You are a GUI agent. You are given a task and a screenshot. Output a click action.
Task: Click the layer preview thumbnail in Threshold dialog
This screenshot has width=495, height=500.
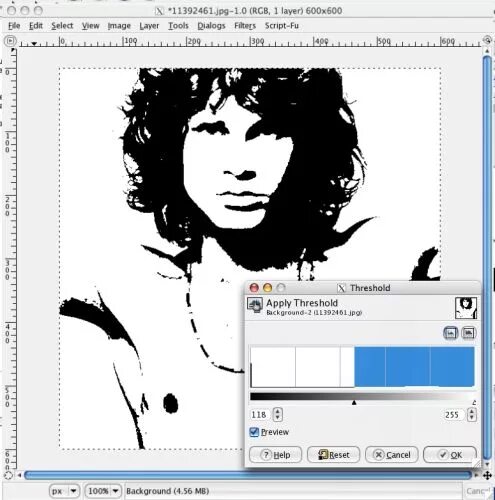[x=466, y=308]
